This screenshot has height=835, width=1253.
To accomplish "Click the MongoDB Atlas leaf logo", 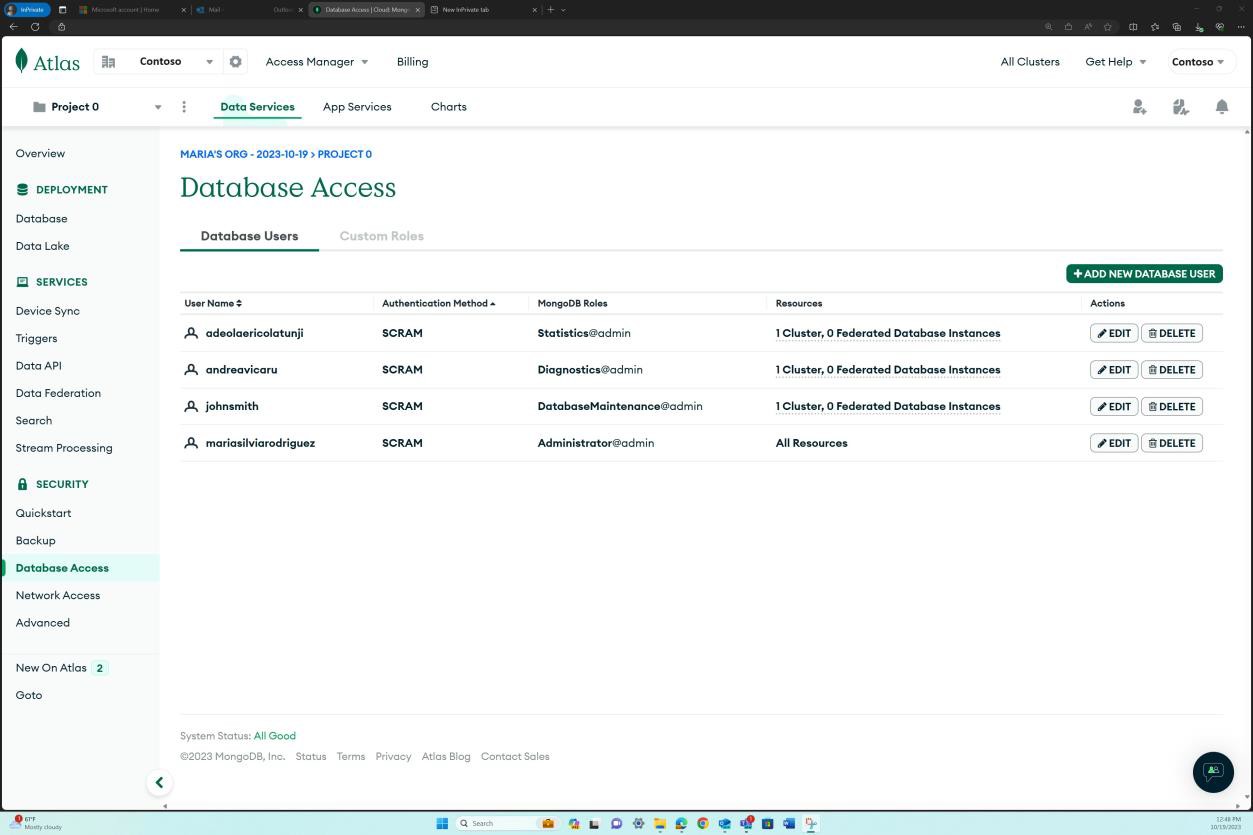I will (17, 61).
